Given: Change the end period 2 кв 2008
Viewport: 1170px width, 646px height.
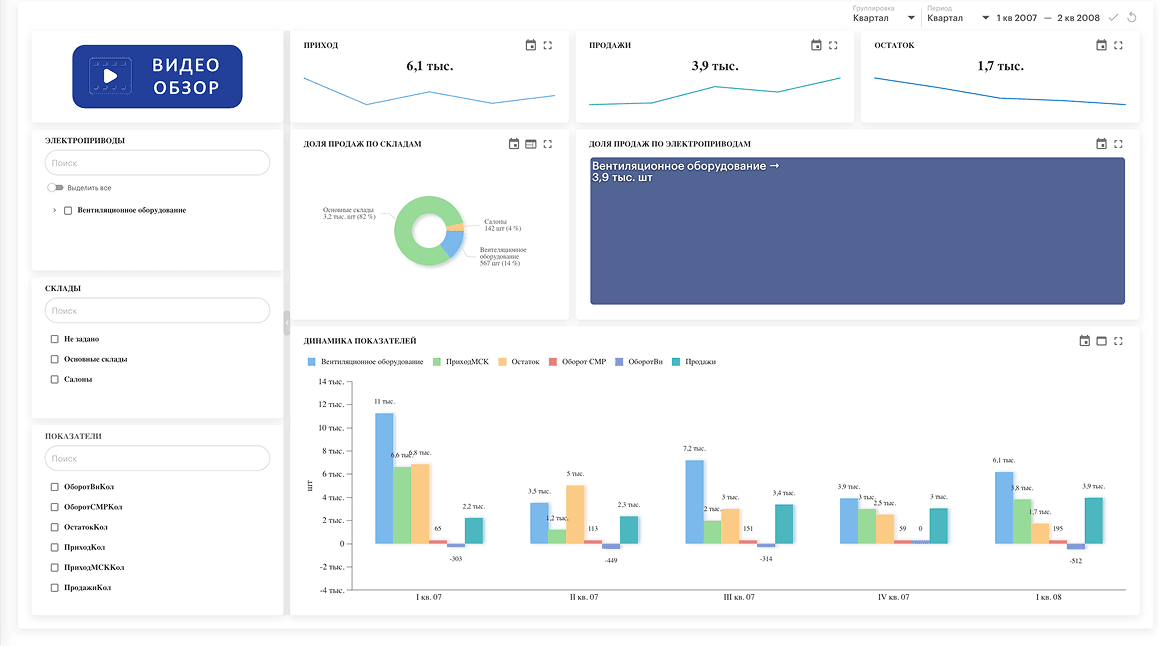Looking at the screenshot, I should coord(1078,18).
